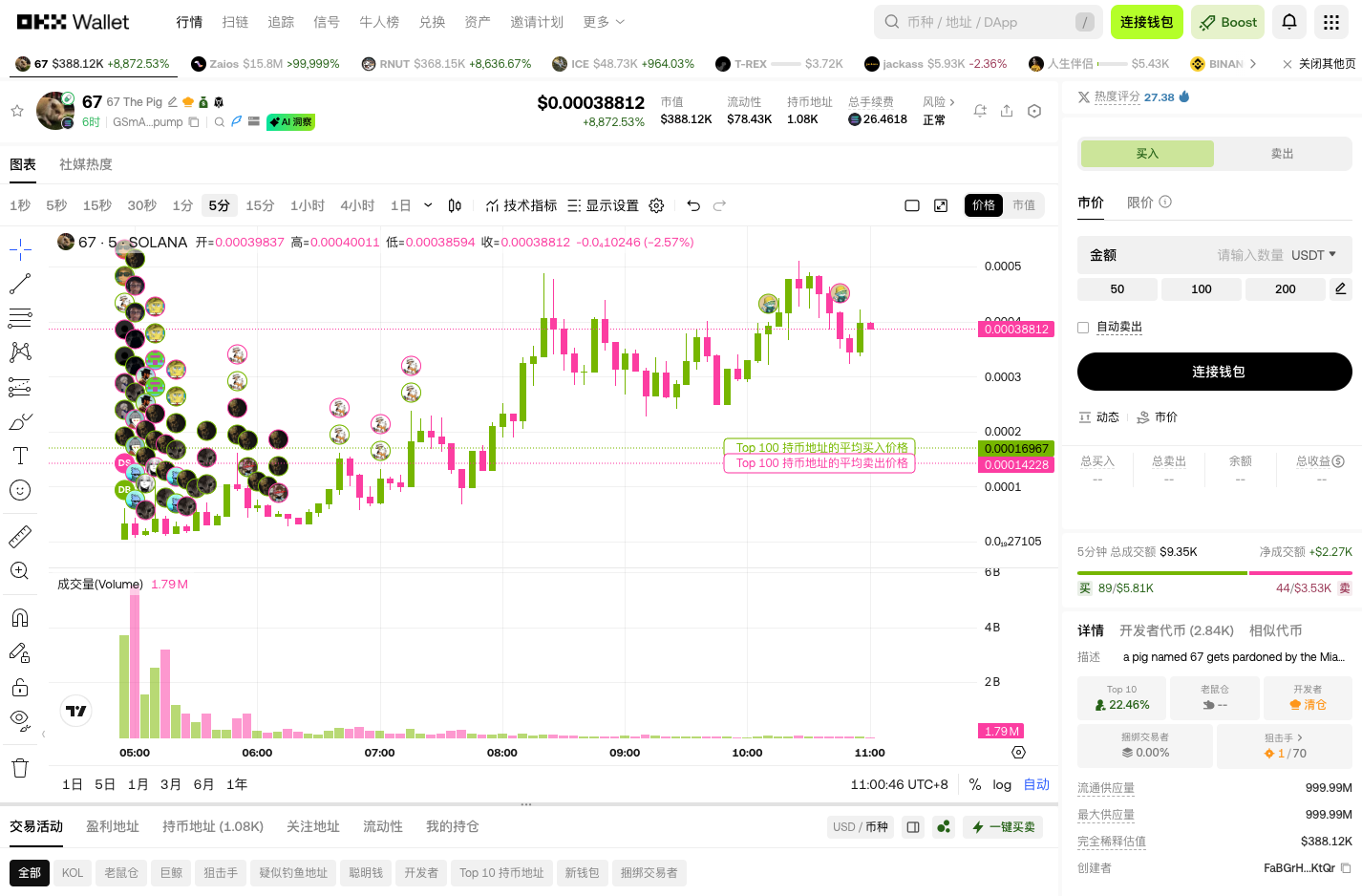Select the crosshair cursor tool
The width and height of the screenshot is (1362, 896).
20,249
